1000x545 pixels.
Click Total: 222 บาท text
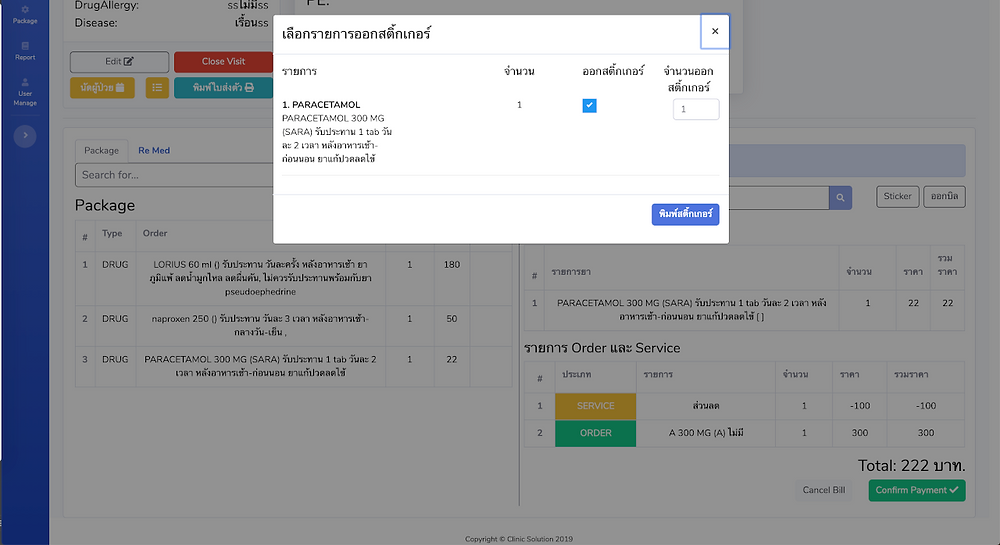tap(911, 465)
